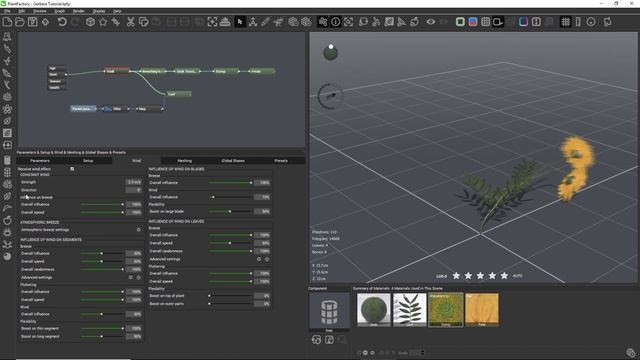Open the Help menu
640x360 pixels.
pyautogui.click(x=117, y=11)
